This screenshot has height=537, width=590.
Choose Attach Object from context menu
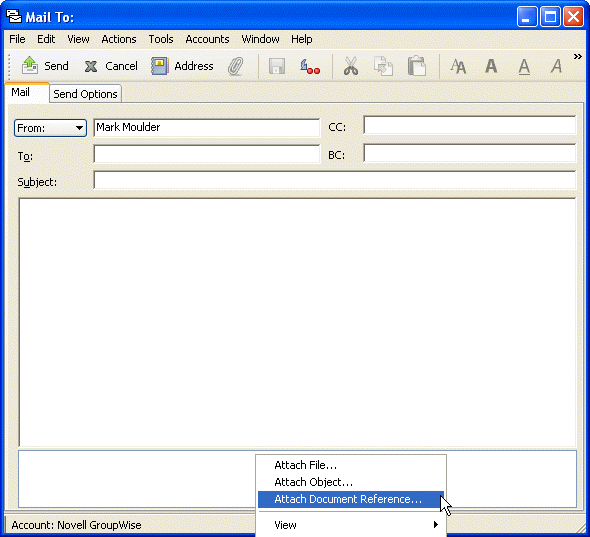click(351, 482)
